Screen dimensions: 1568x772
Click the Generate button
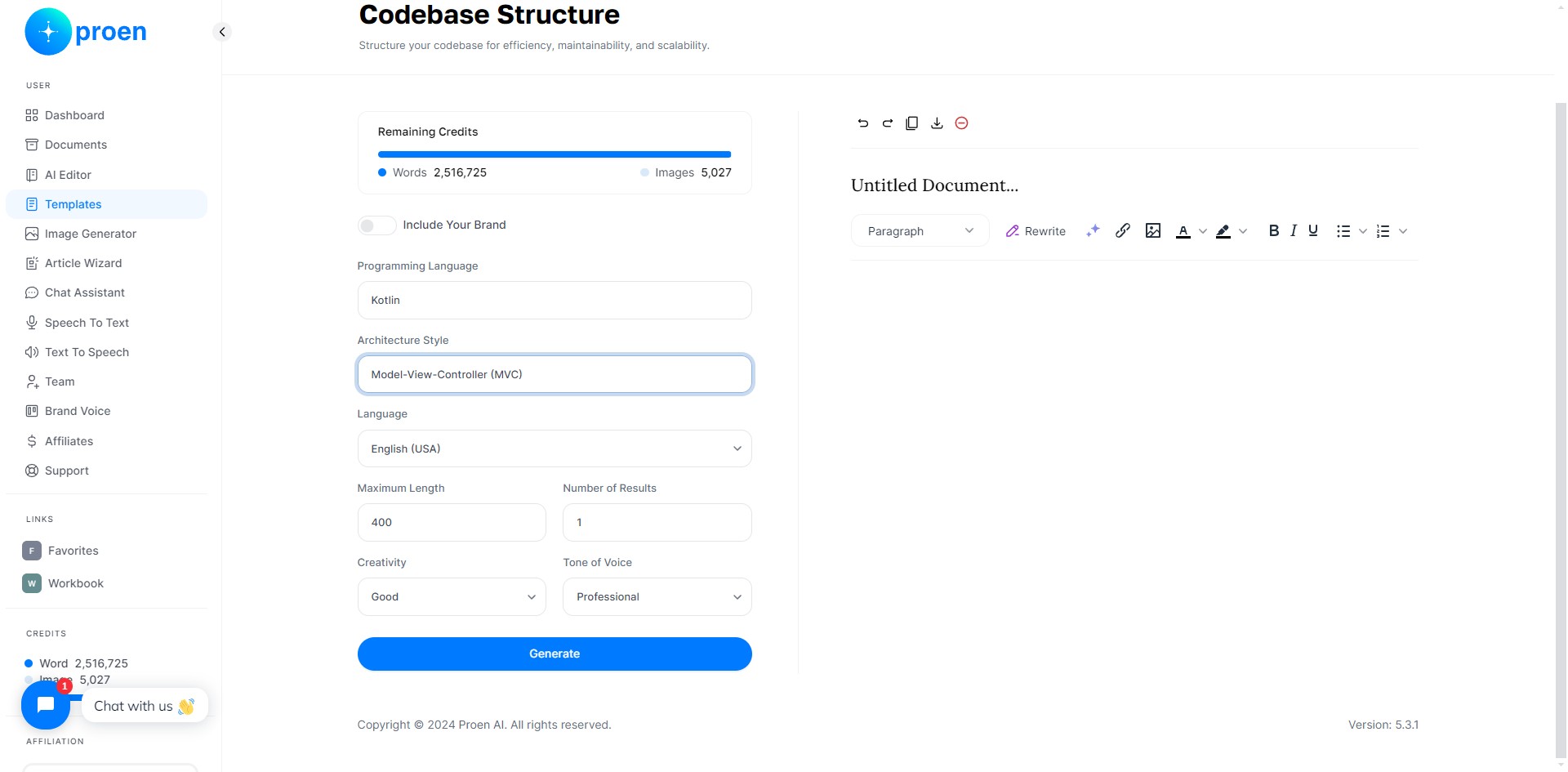555,654
